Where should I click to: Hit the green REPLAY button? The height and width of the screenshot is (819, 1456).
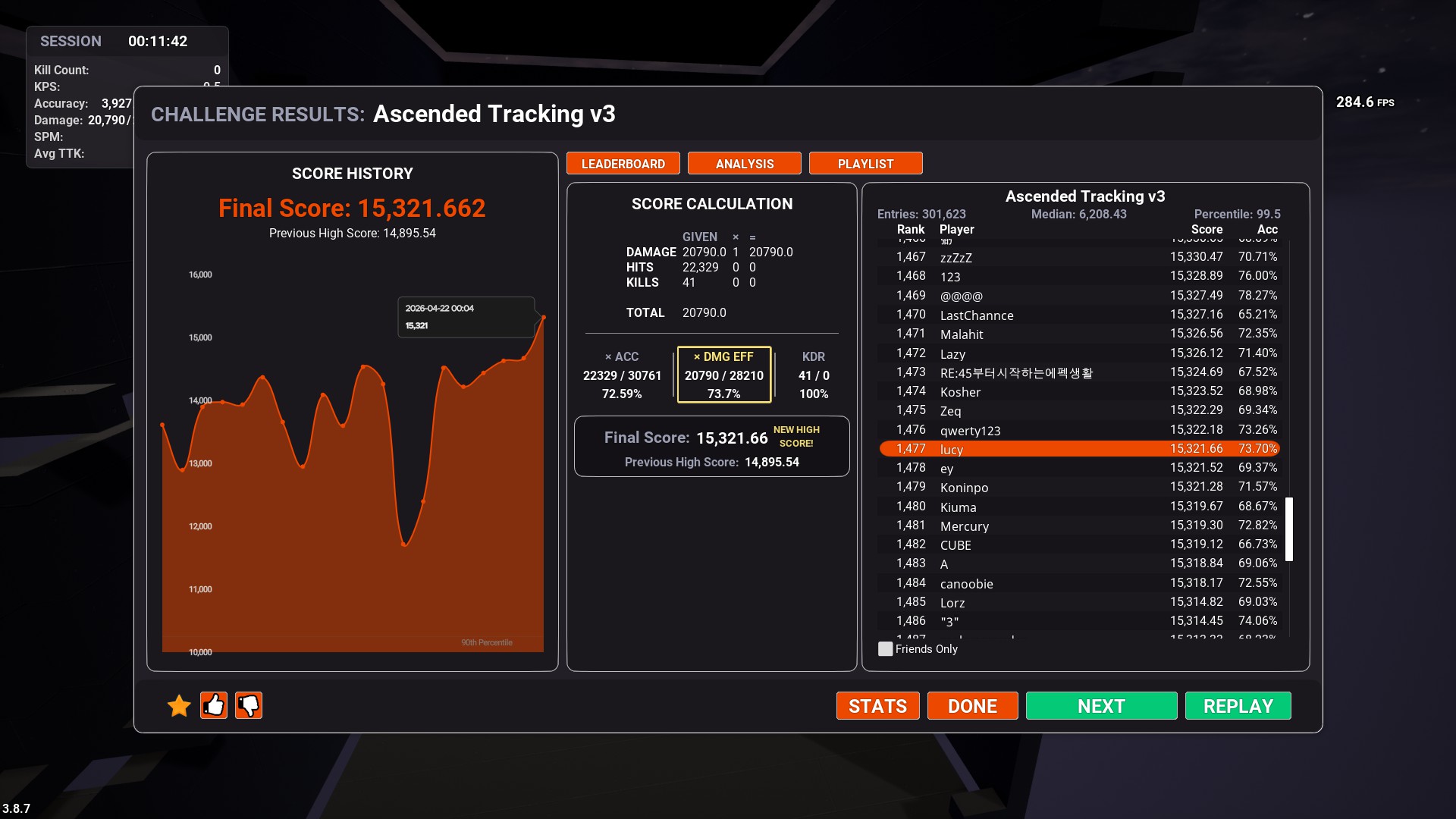(1238, 706)
